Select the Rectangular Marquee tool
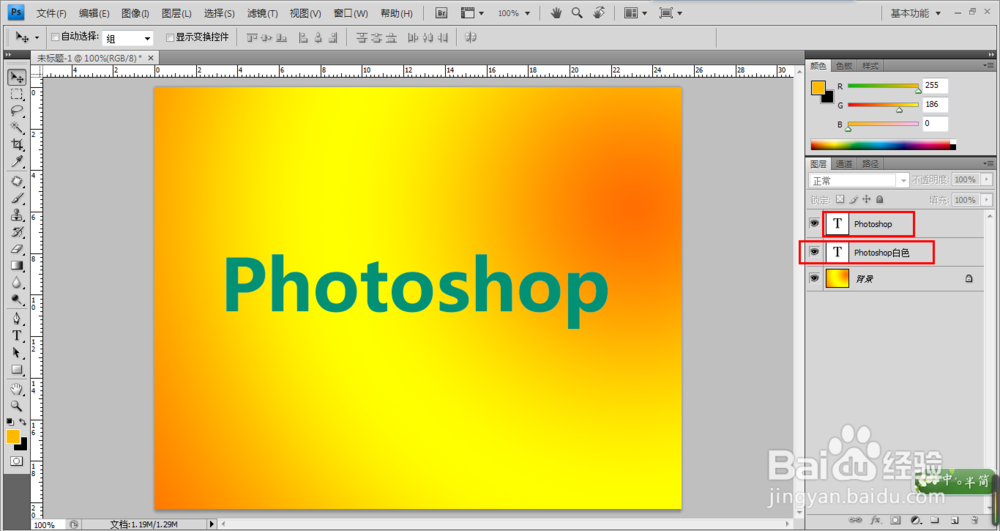This screenshot has width=1000, height=531. [x=17, y=94]
